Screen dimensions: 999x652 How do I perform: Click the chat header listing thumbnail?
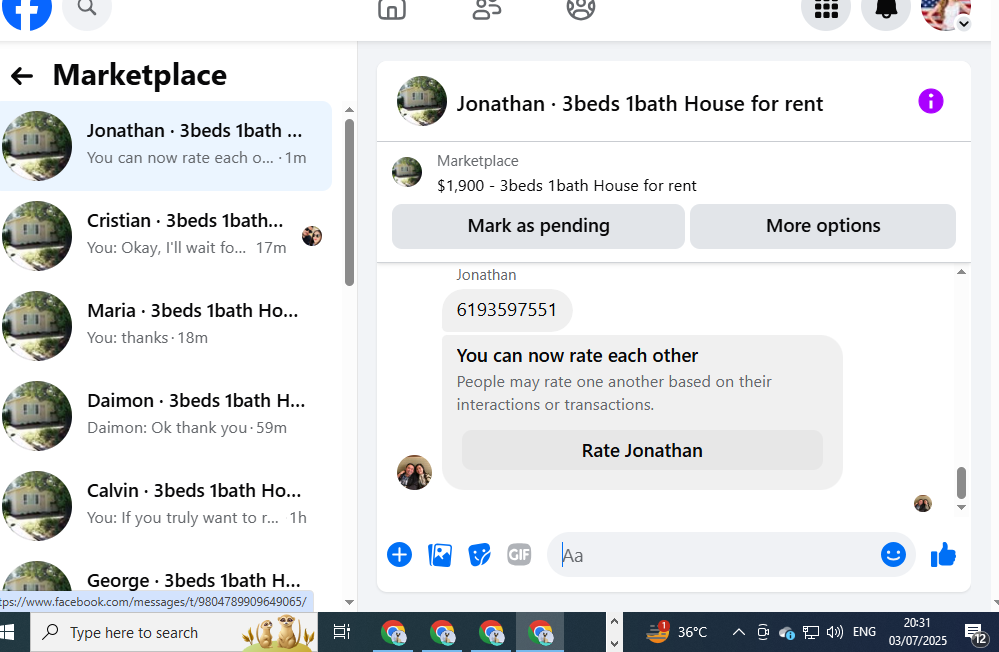coord(422,101)
